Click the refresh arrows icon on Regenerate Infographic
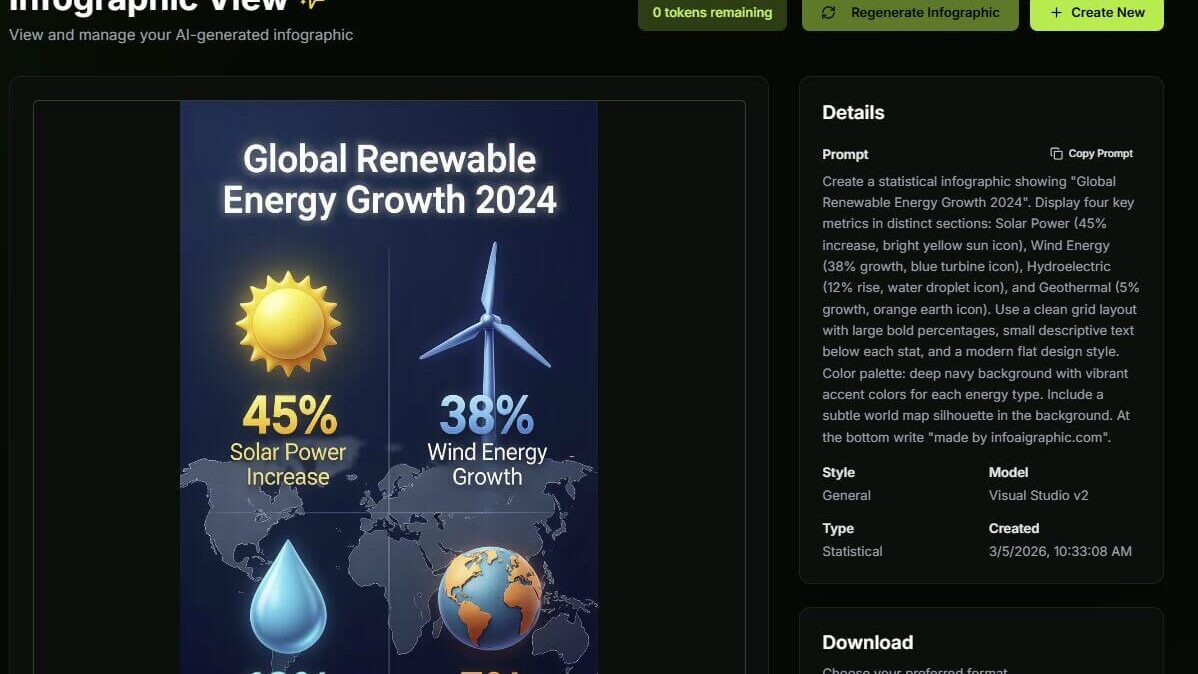The image size is (1198, 674). (828, 13)
